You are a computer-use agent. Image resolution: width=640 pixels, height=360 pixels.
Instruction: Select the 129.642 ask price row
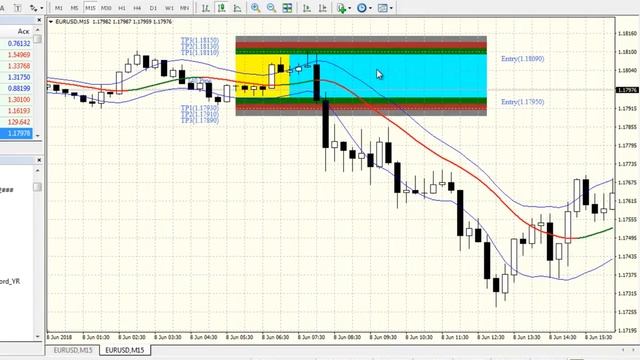(x=16, y=122)
